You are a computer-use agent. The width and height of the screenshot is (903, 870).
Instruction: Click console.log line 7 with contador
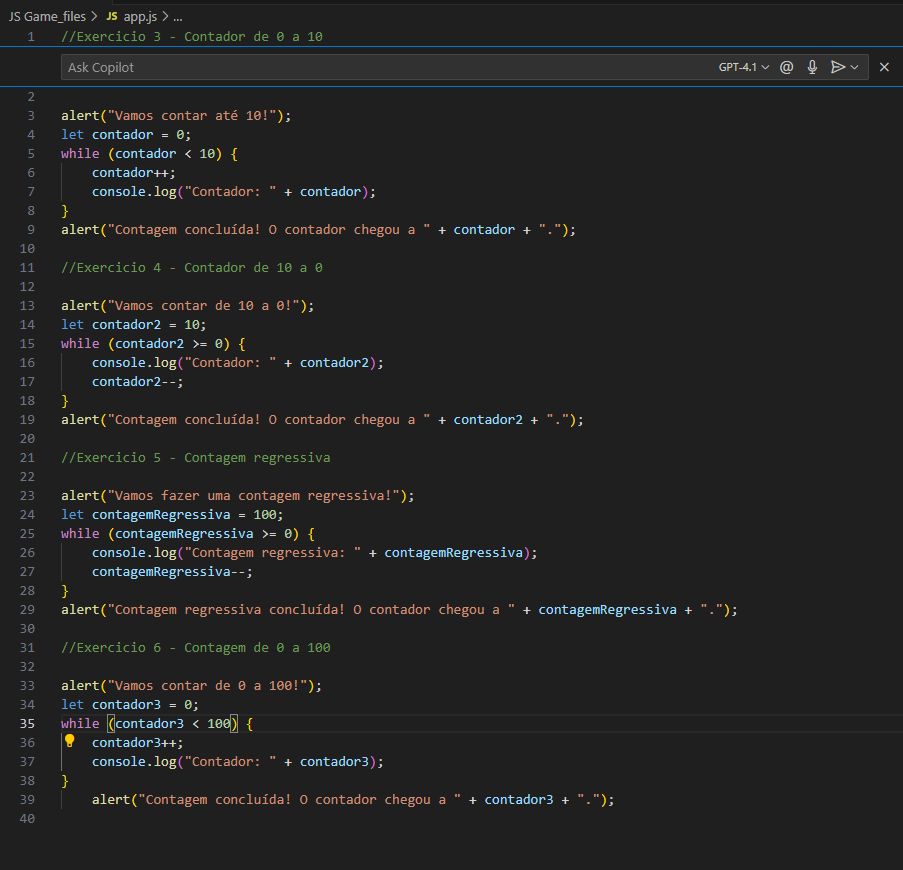click(234, 192)
